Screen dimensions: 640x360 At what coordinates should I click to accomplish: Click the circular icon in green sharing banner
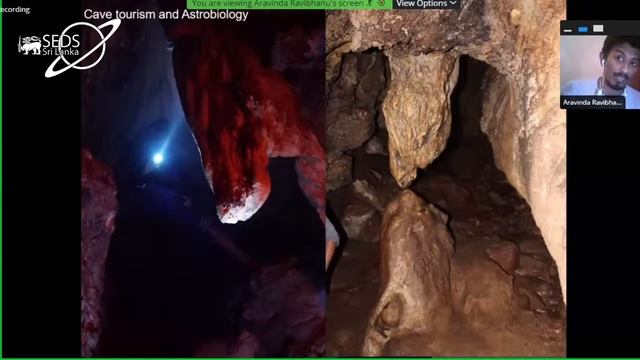[382, 3]
